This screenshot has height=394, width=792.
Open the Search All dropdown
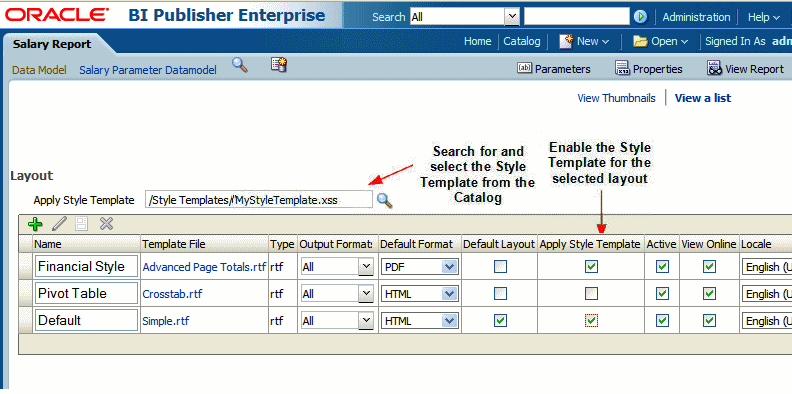pyautogui.click(x=512, y=17)
